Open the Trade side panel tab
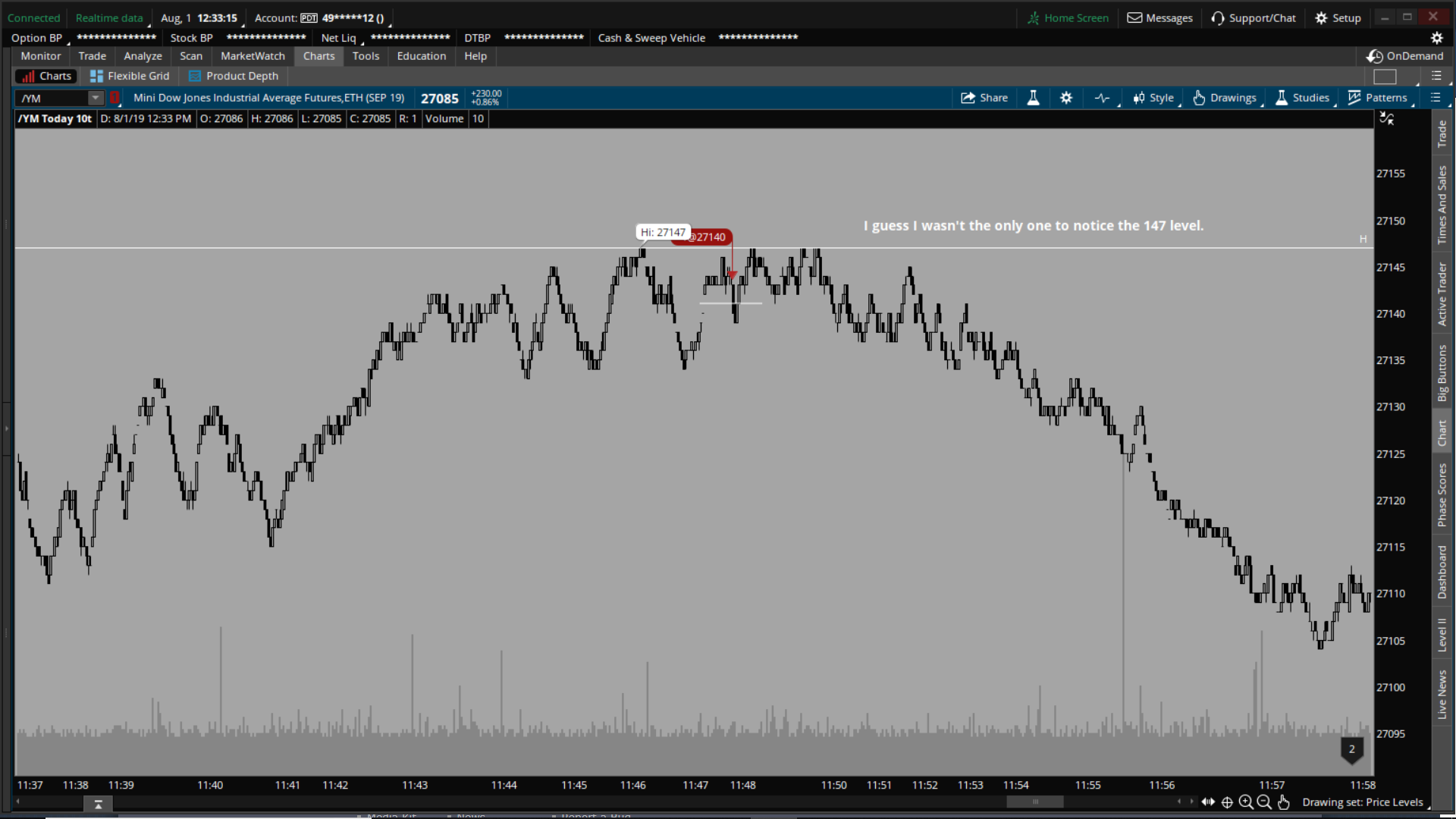Screen dimensions: 1456x819 [x=1442, y=134]
